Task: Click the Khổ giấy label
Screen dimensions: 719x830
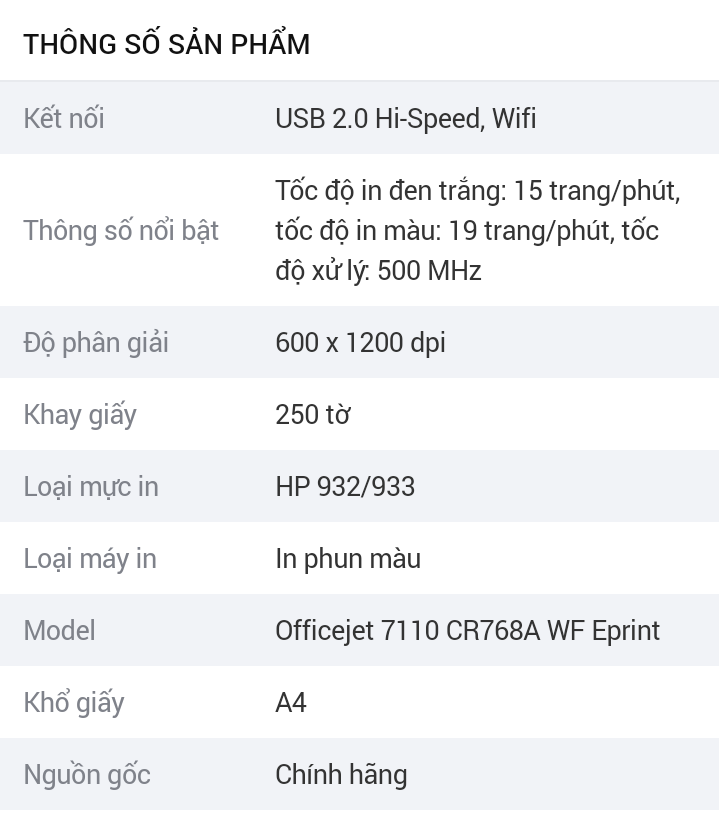Action: pos(74,702)
